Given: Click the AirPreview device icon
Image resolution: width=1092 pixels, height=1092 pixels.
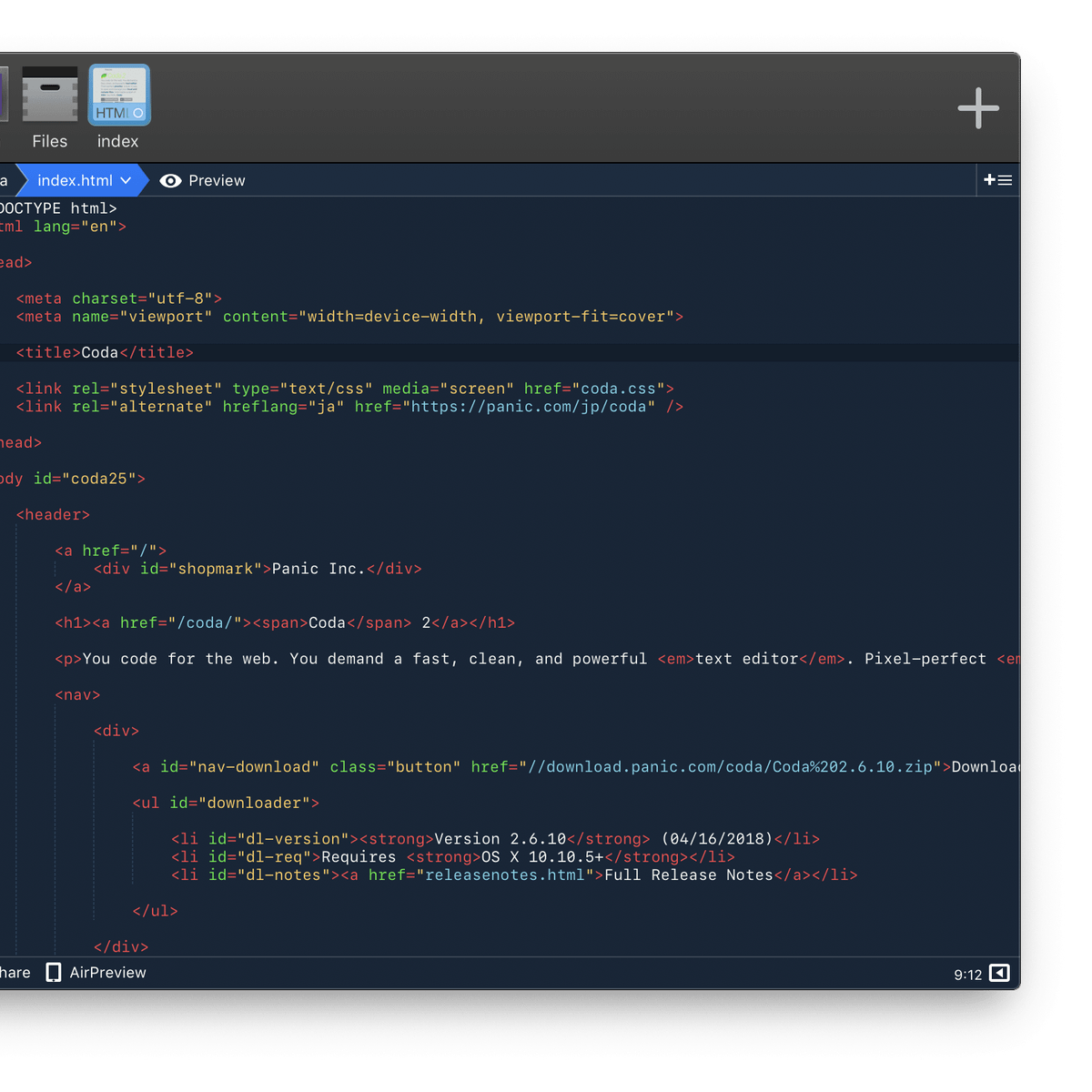Looking at the screenshot, I should click(x=54, y=973).
